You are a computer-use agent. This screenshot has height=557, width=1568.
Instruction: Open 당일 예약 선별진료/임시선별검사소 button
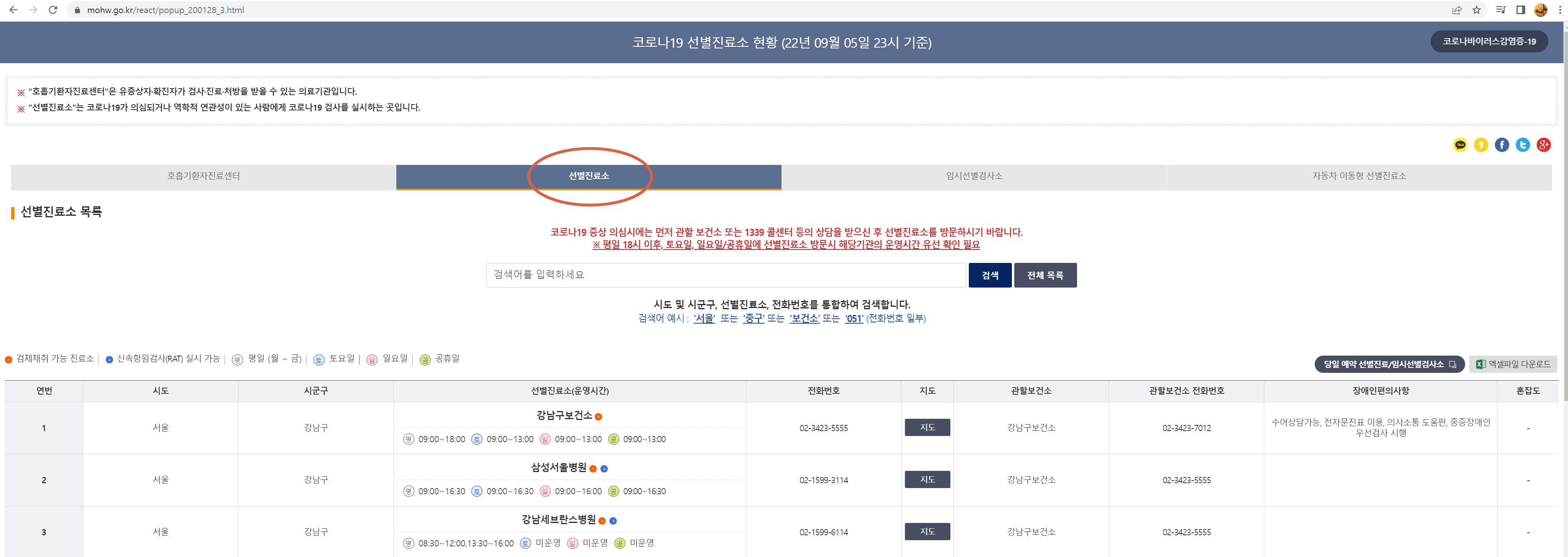click(1389, 364)
